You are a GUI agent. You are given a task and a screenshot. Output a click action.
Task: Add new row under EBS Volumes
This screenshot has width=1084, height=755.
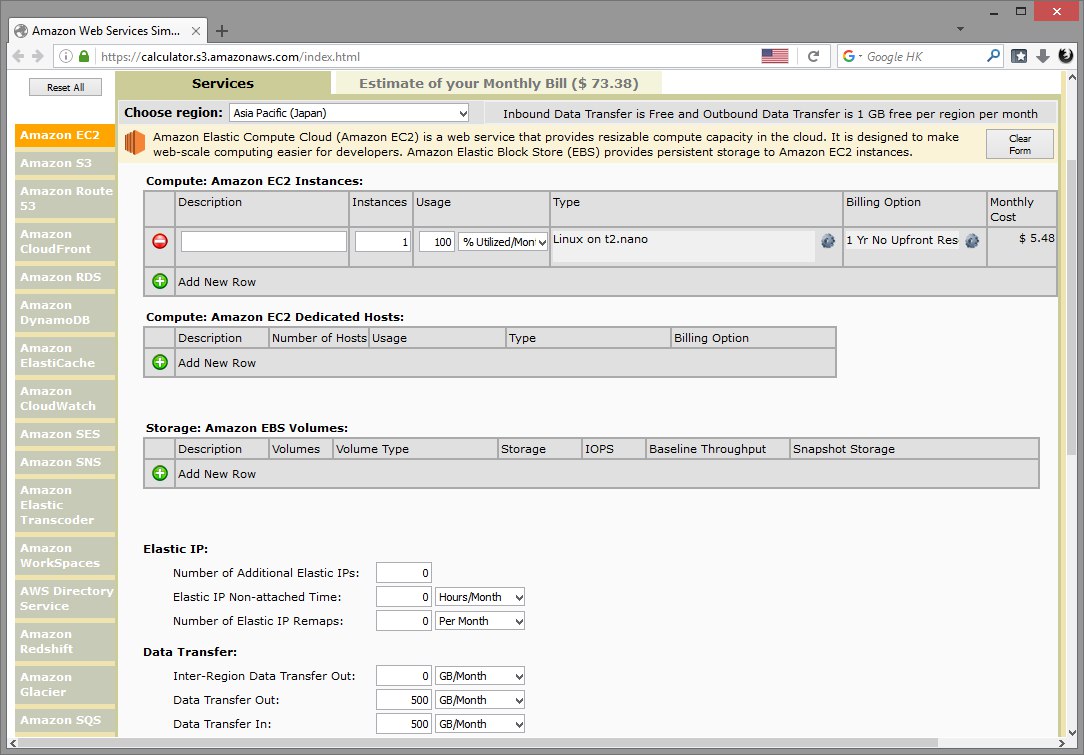(160, 473)
